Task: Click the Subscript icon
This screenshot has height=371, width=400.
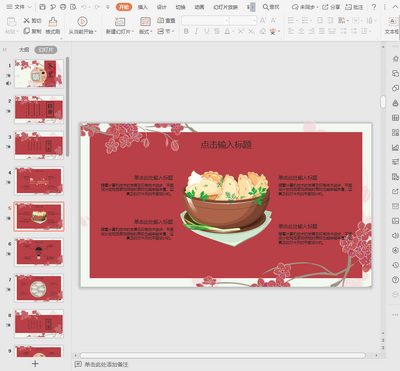Action: 251,31
